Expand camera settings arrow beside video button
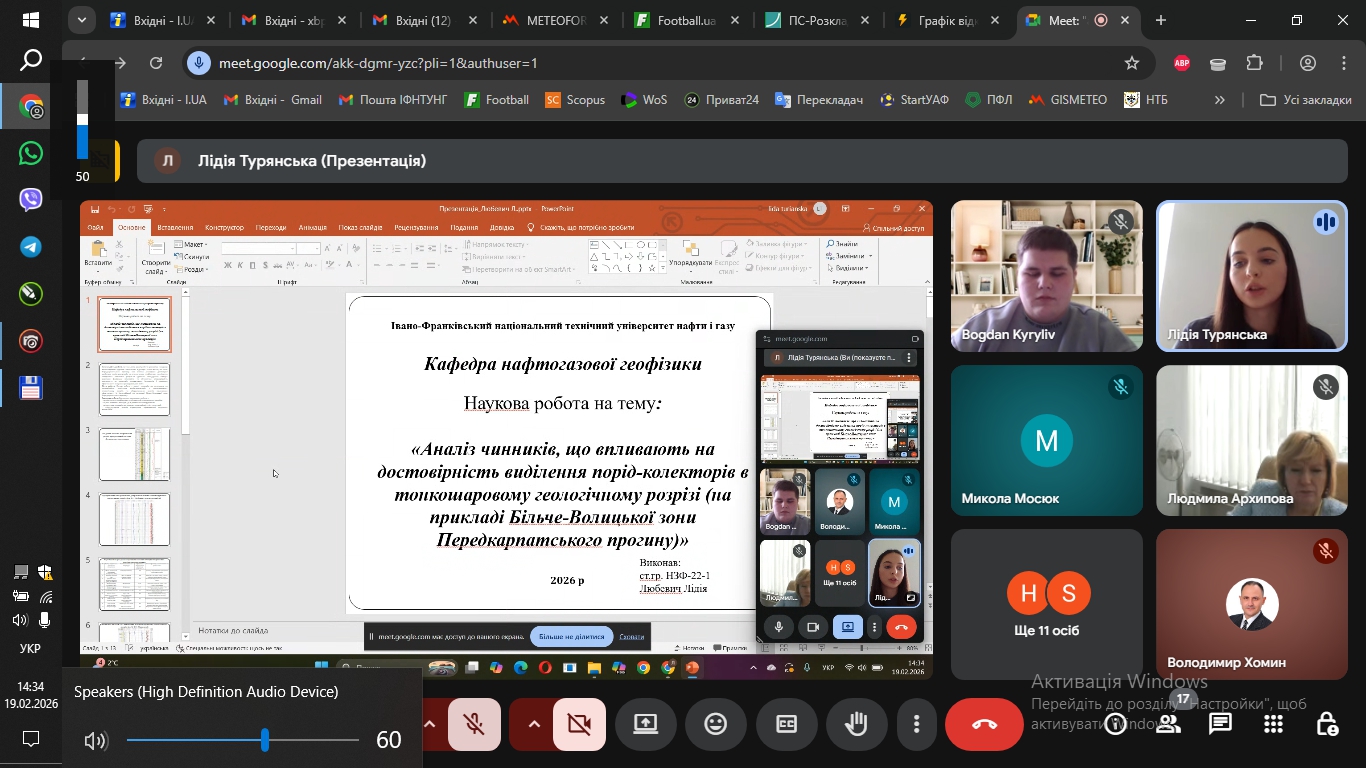This screenshot has width=1366, height=768. point(534,724)
